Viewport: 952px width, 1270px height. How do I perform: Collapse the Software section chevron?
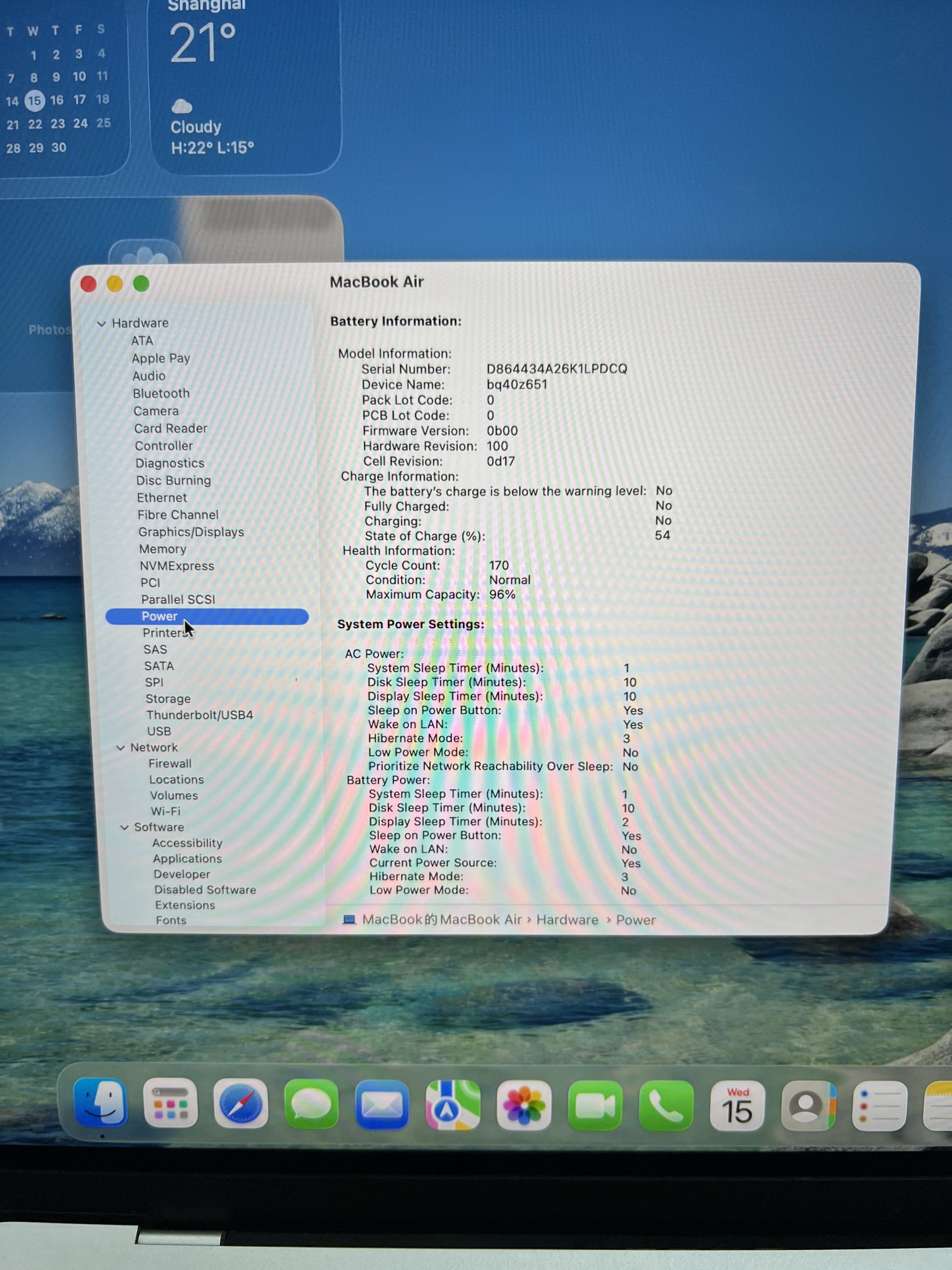tap(124, 827)
